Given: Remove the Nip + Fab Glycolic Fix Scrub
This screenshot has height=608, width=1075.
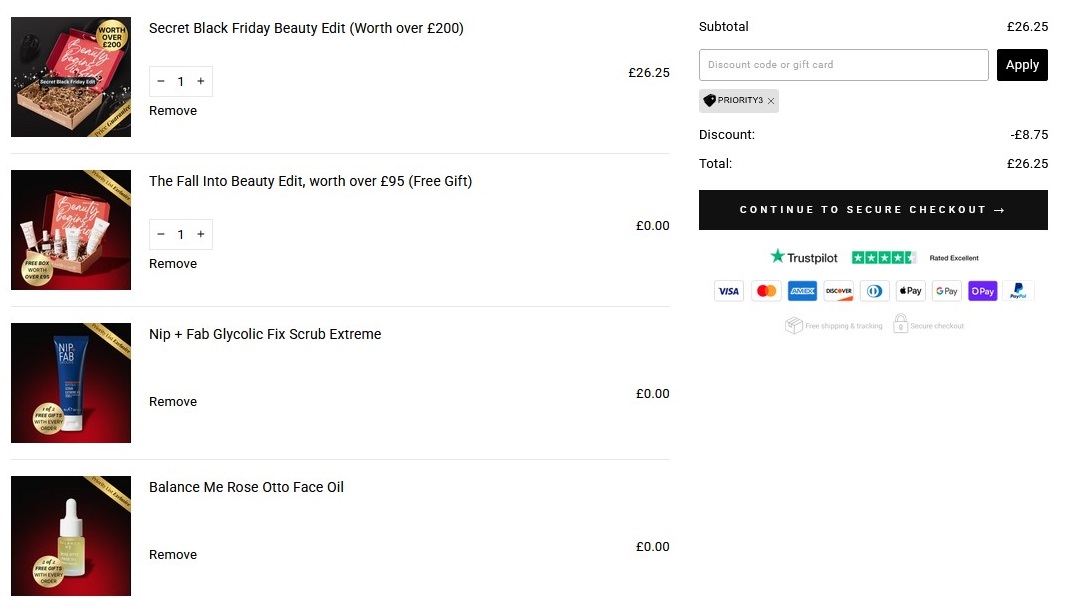Looking at the screenshot, I should coord(172,401).
